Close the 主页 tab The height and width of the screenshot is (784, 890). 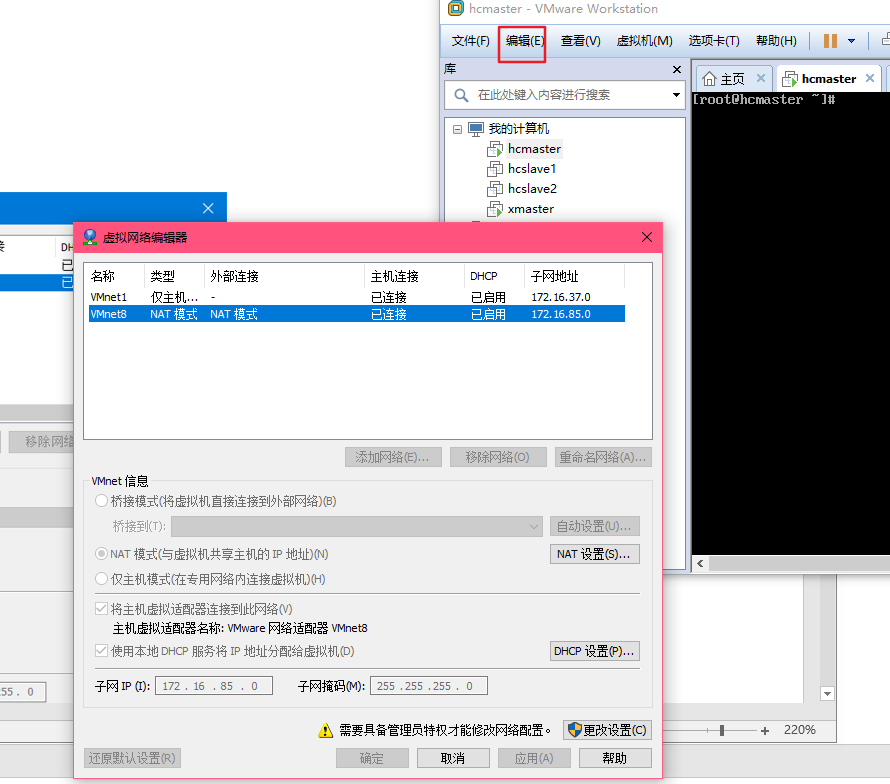pos(761,78)
